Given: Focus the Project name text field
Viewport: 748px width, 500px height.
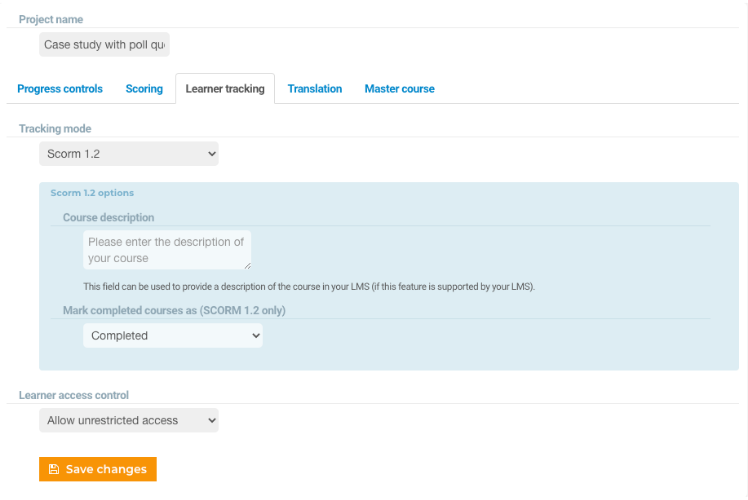Looking at the screenshot, I should pos(104,44).
